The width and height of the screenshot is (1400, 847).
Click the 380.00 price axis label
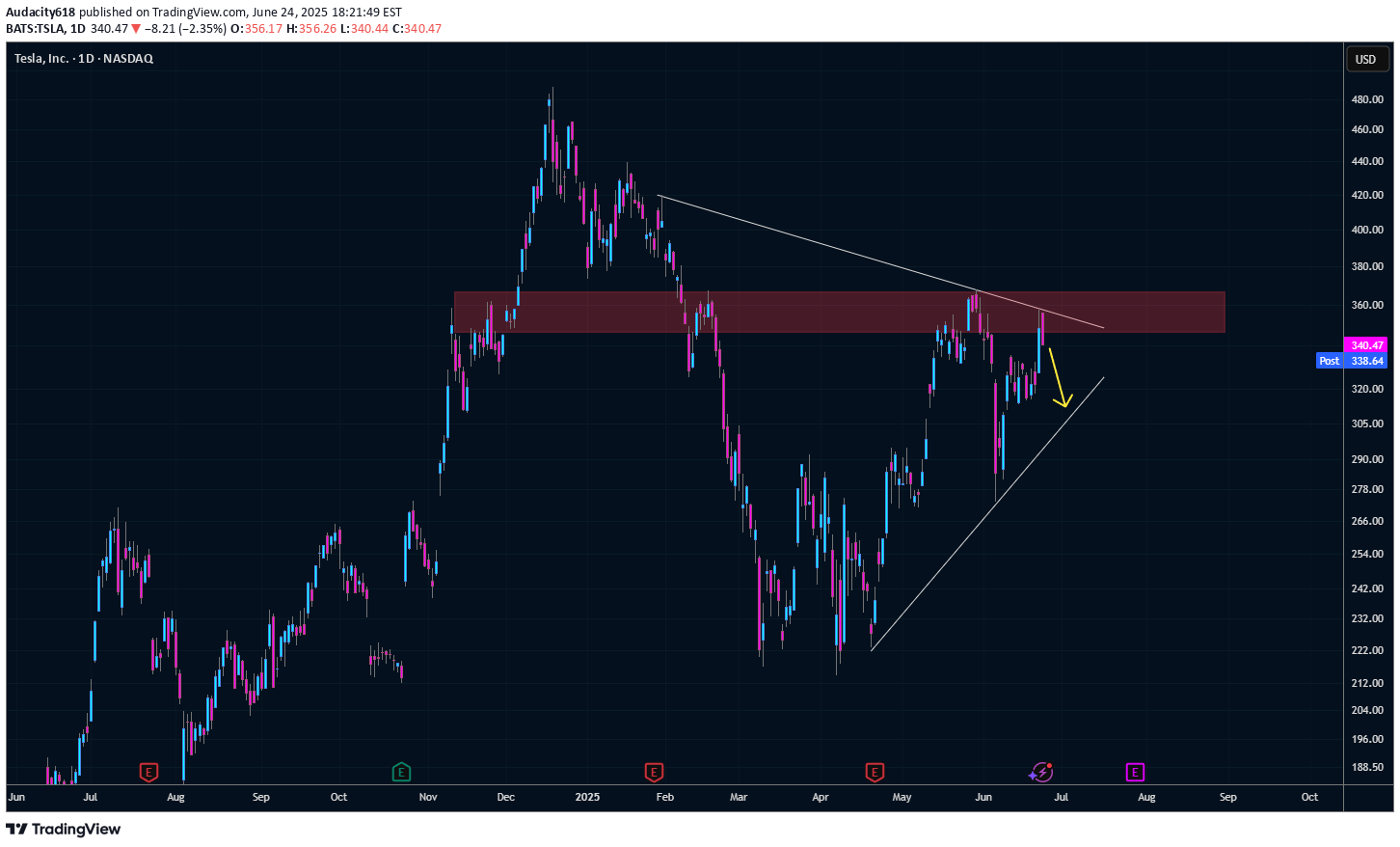(x=1367, y=266)
